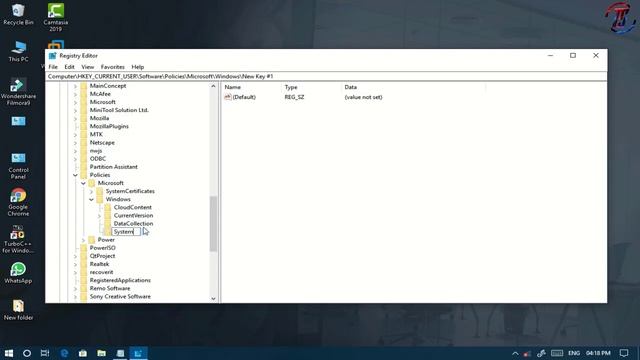Select the MozillaPlugins key
Viewport: 640px width, 360px height.
109,127
